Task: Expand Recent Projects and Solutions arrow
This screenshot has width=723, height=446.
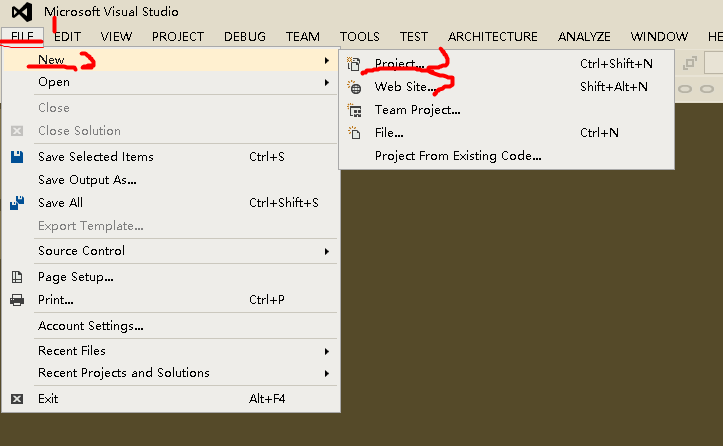Action: 326,373
